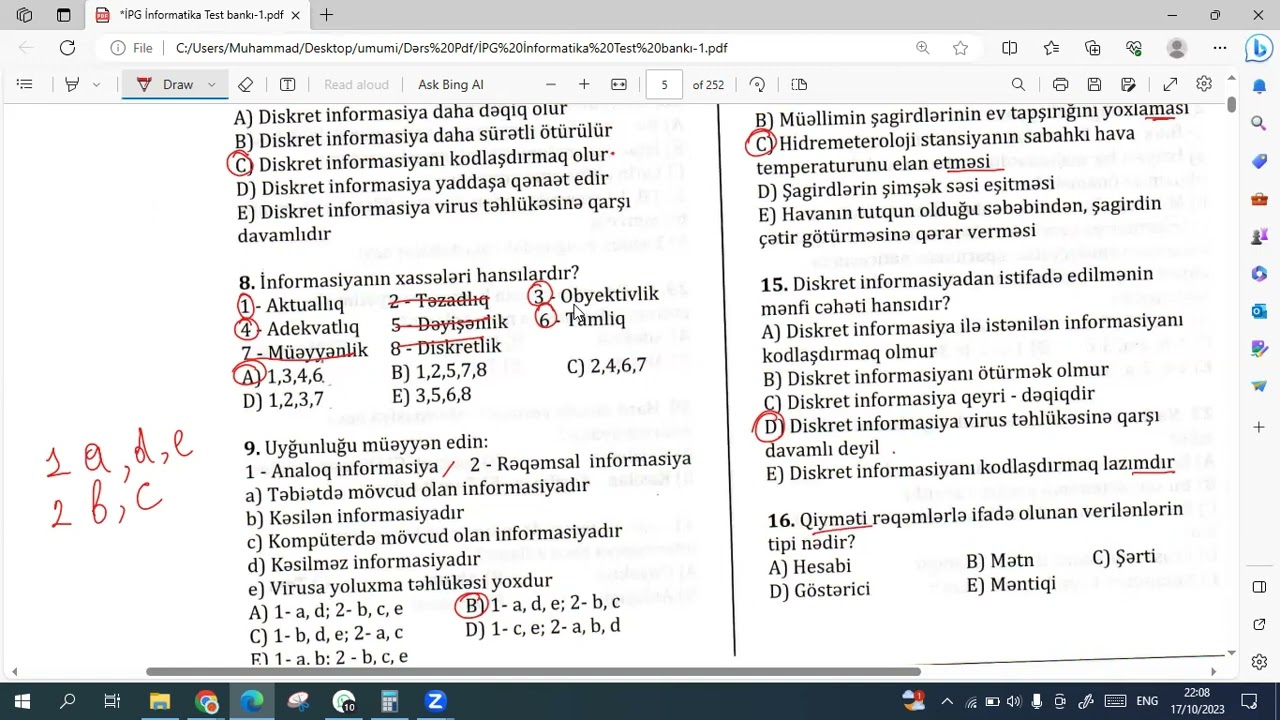Select the Add text tool
Viewport: 1280px width, 720px height.
coord(288,85)
